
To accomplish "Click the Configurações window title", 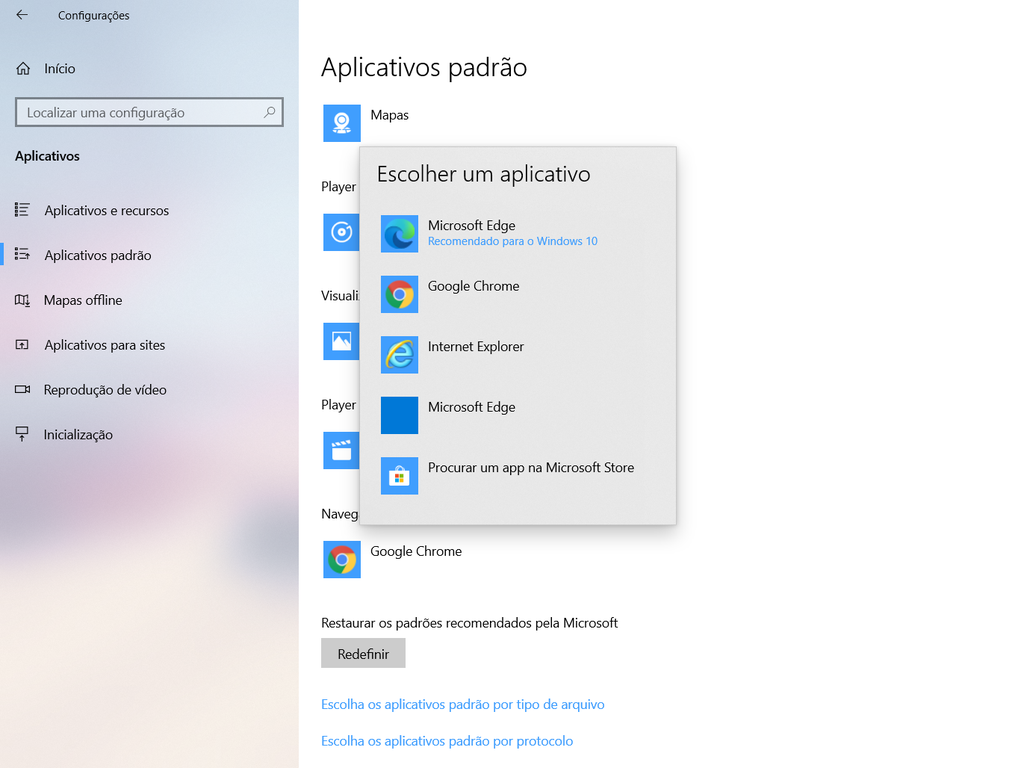I will pos(93,15).
